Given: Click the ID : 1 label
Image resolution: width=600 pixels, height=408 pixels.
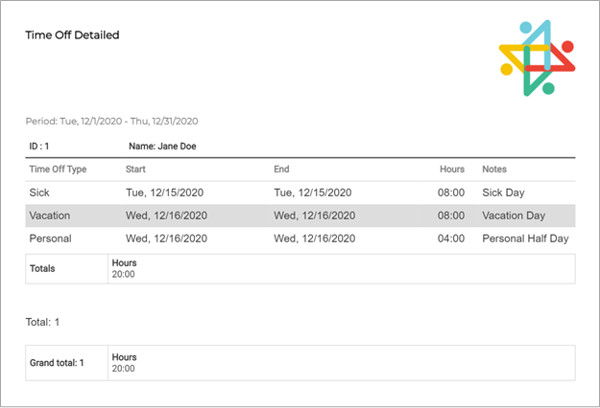Looking at the screenshot, I should 39,146.
